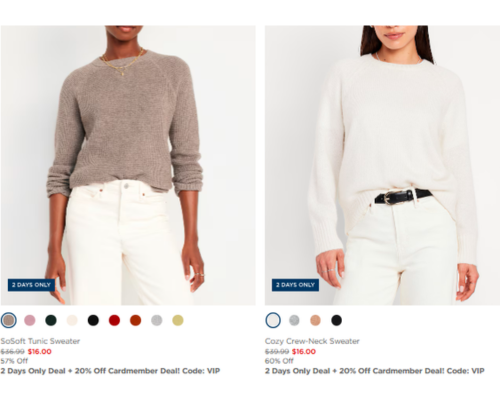View the taupe tunic sweater product image
500x400 pixels.
128,165
